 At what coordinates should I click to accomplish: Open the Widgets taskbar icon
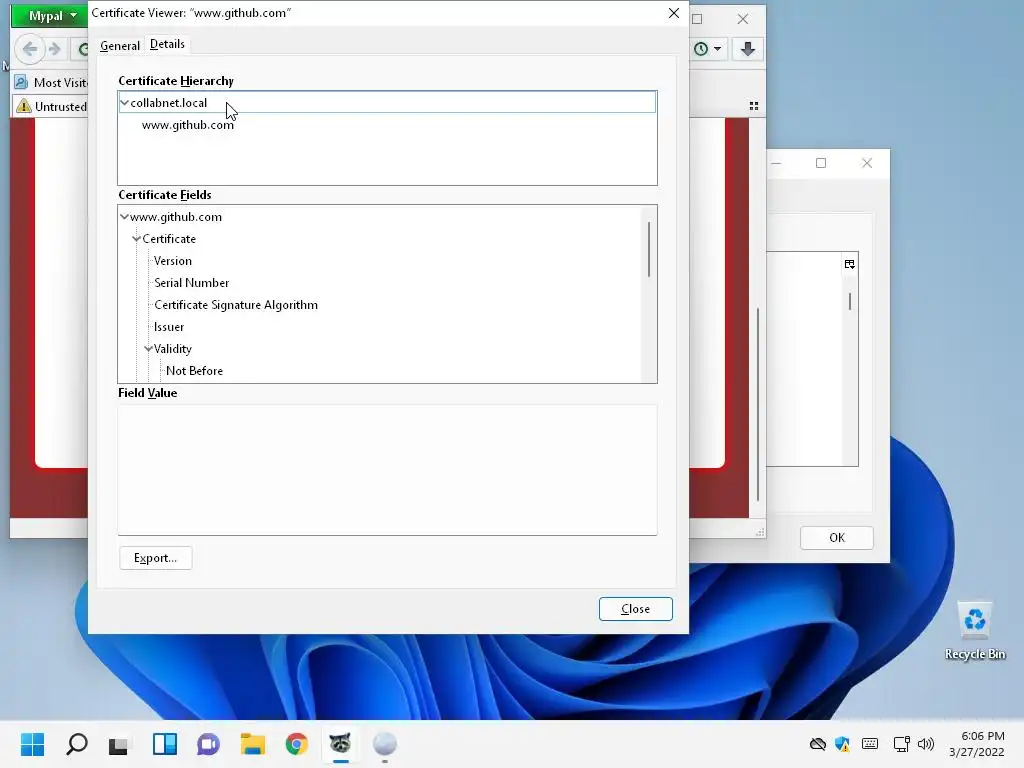click(165, 744)
